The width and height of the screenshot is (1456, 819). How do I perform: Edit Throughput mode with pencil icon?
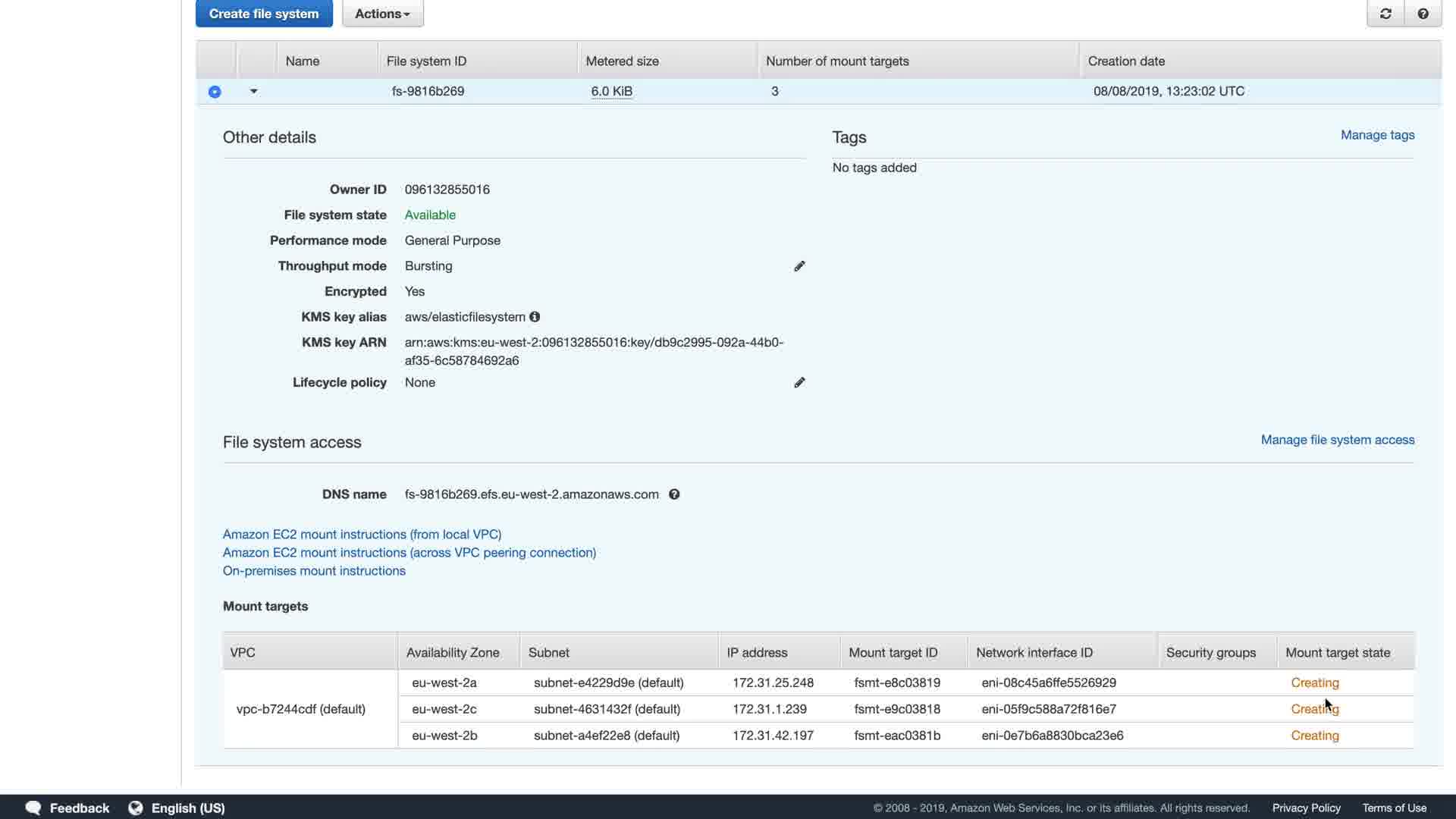coord(799,266)
